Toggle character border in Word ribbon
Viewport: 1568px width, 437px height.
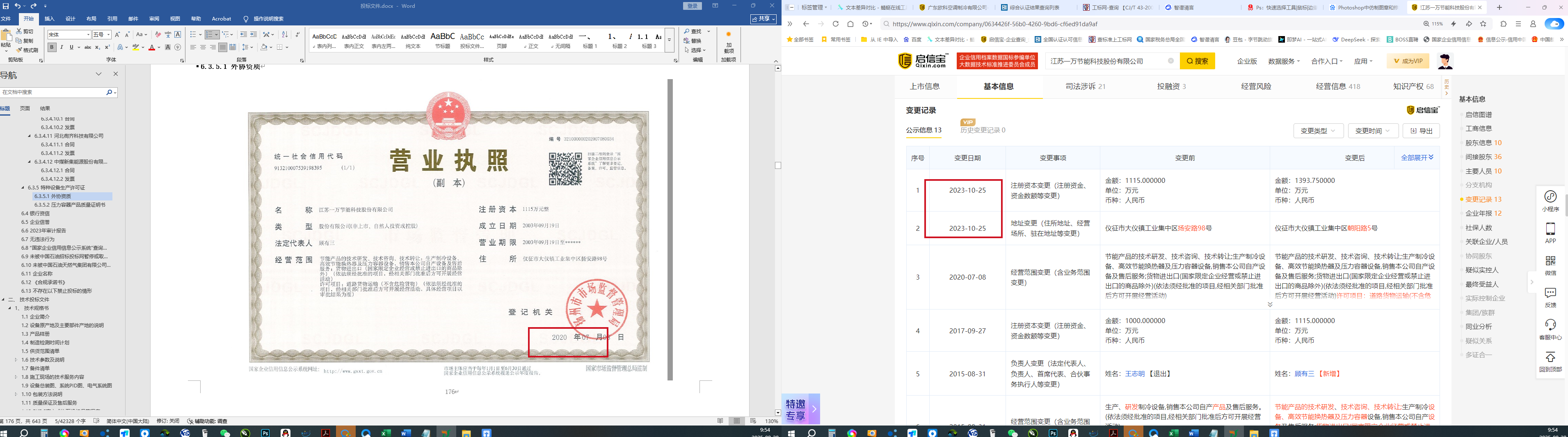point(178,35)
